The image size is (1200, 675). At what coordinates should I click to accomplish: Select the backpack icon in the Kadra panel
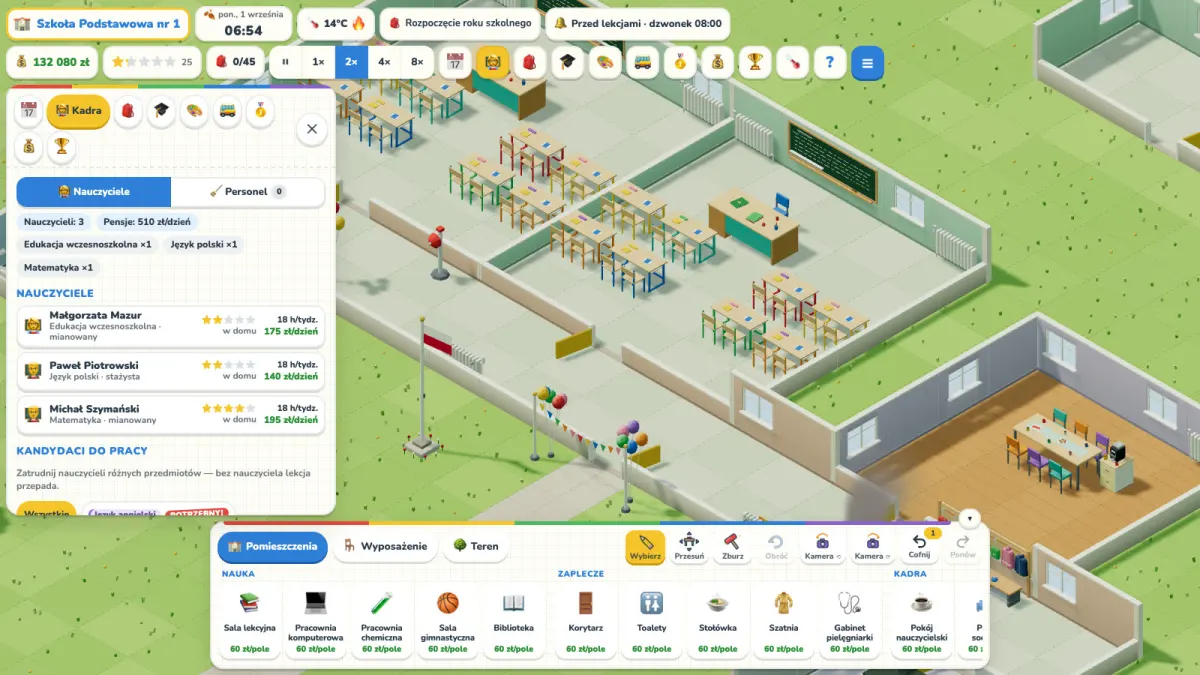coord(128,111)
